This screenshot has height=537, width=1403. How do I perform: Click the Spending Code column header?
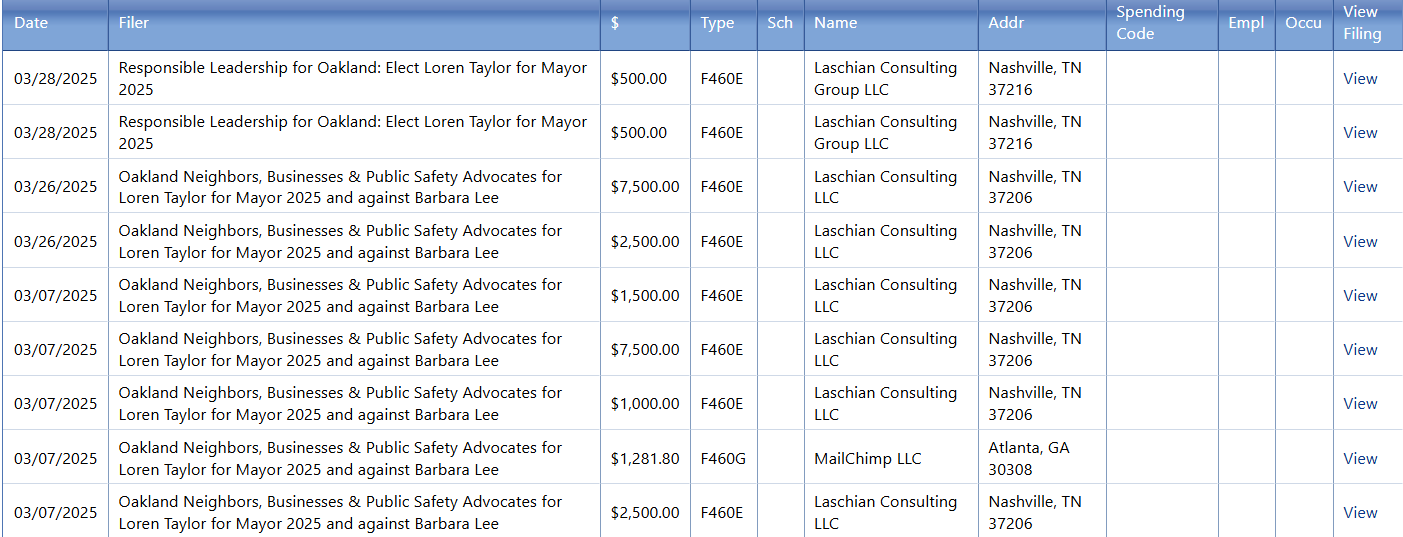(1150, 23)
